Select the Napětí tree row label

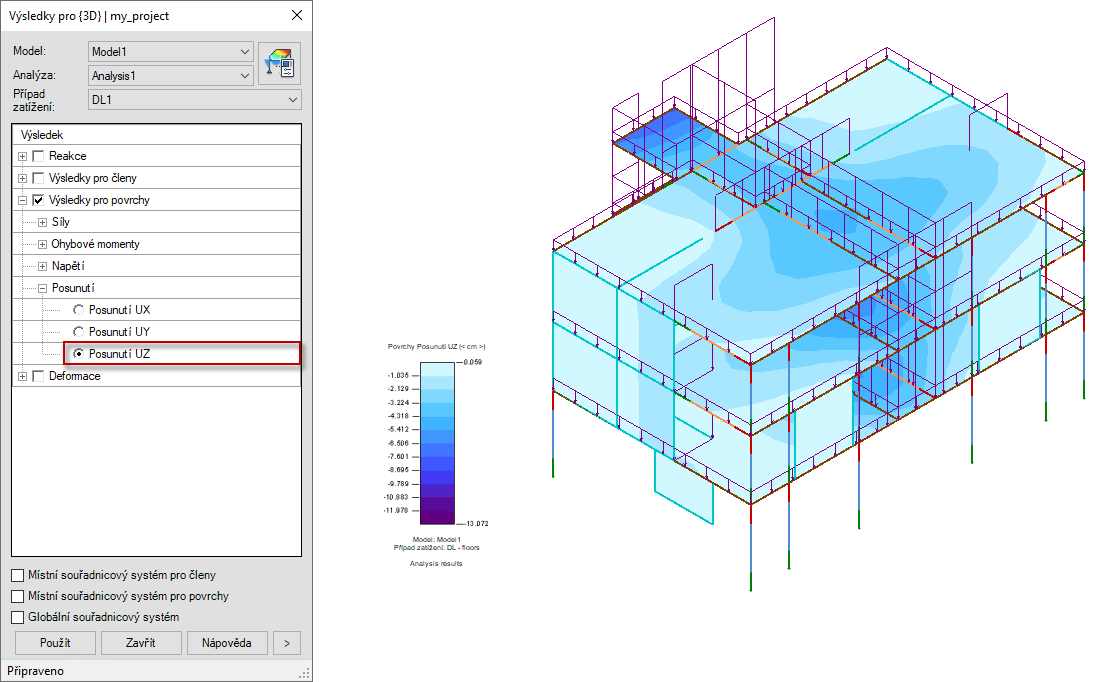[x=68, y=266]
